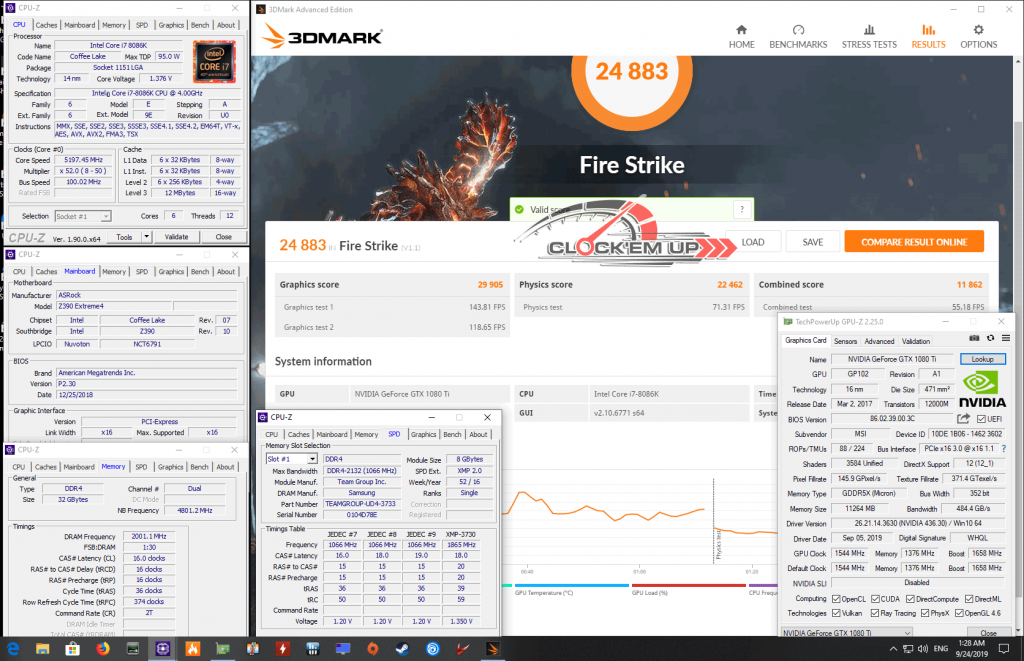Switch to the Bench tab in top CPU-Z window
1024x661 pixels.
pyautogui.click(x=200, y=25)
